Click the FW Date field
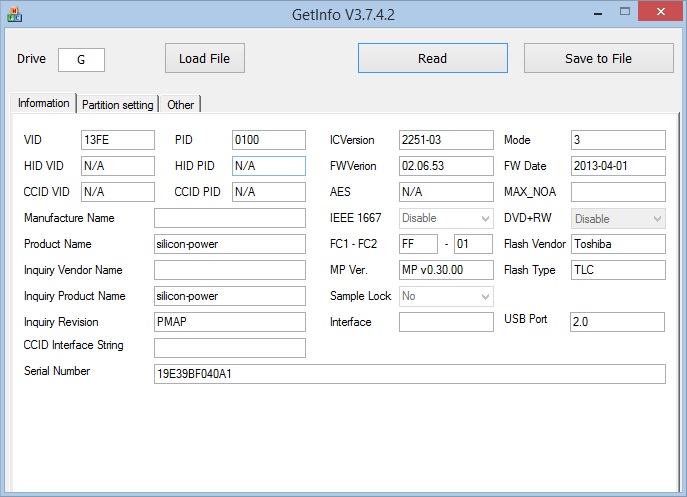The height and width of the screenshot is (497, 687). [618, 166]
